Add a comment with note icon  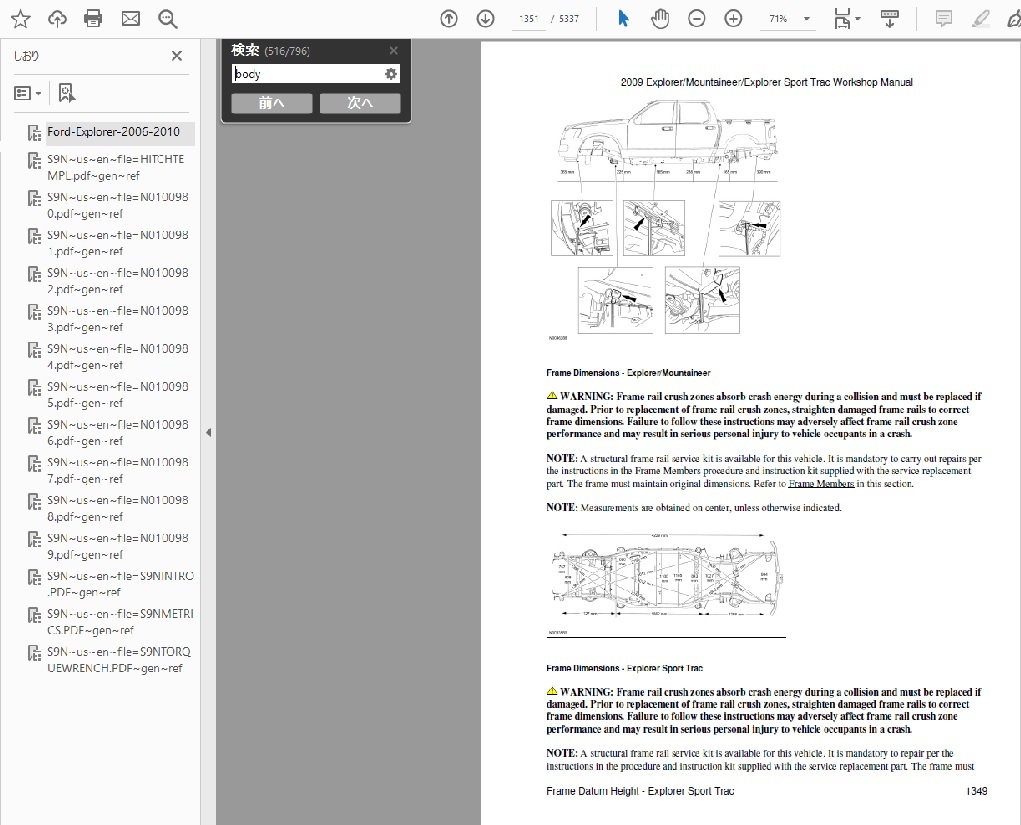pos(944,19)
